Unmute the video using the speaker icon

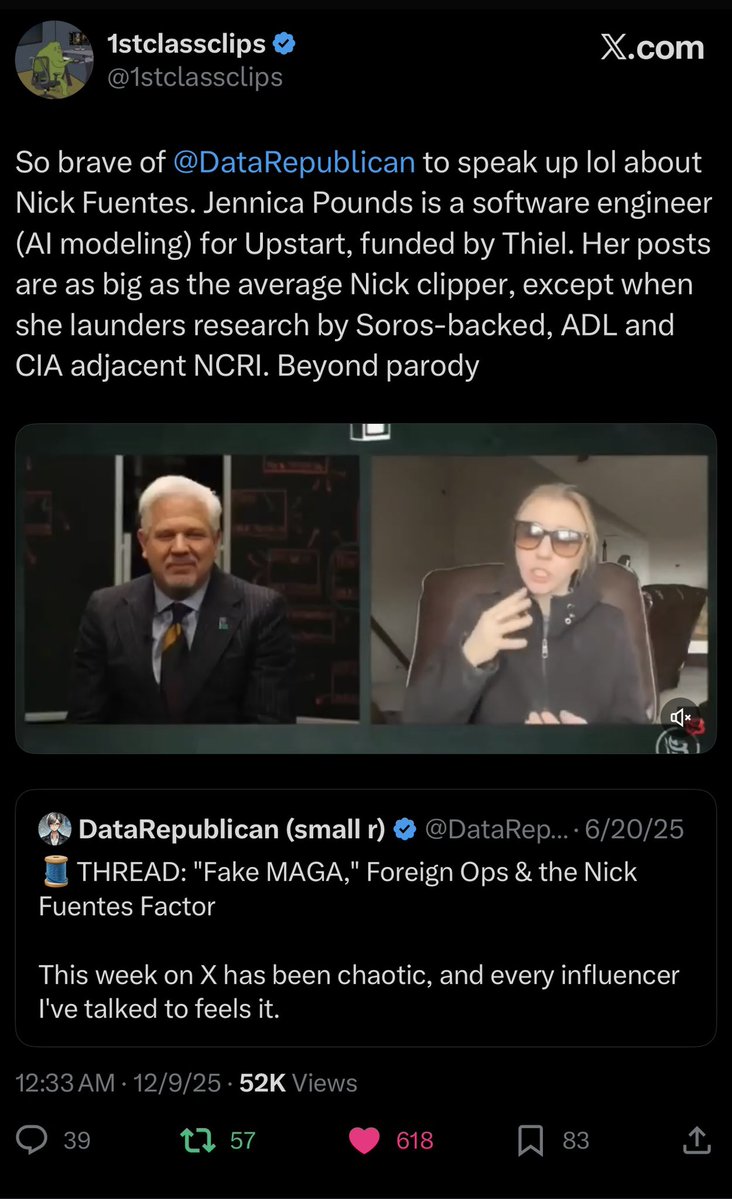pos(679,716)
